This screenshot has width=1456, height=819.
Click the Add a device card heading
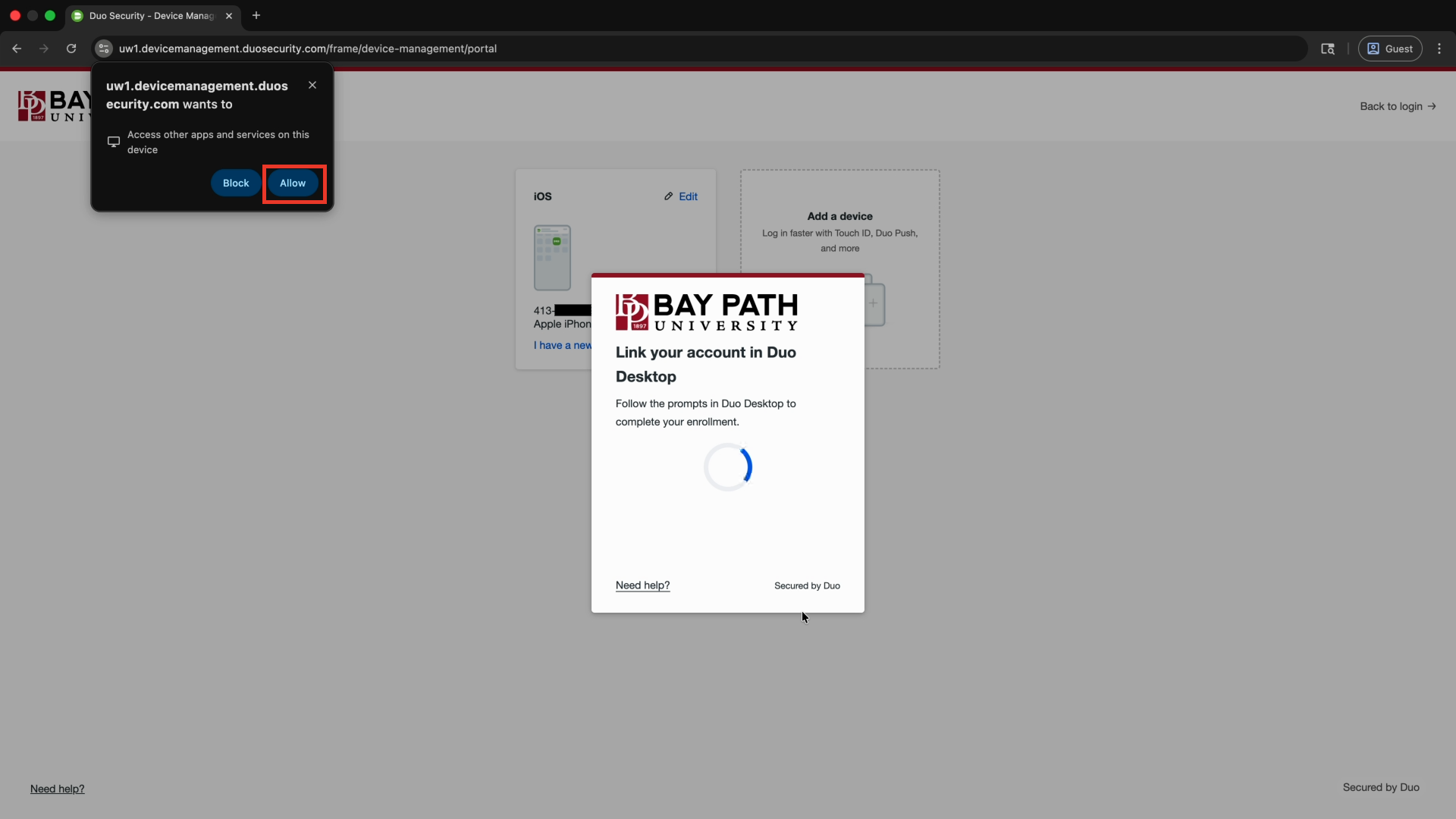coord(840,216)
